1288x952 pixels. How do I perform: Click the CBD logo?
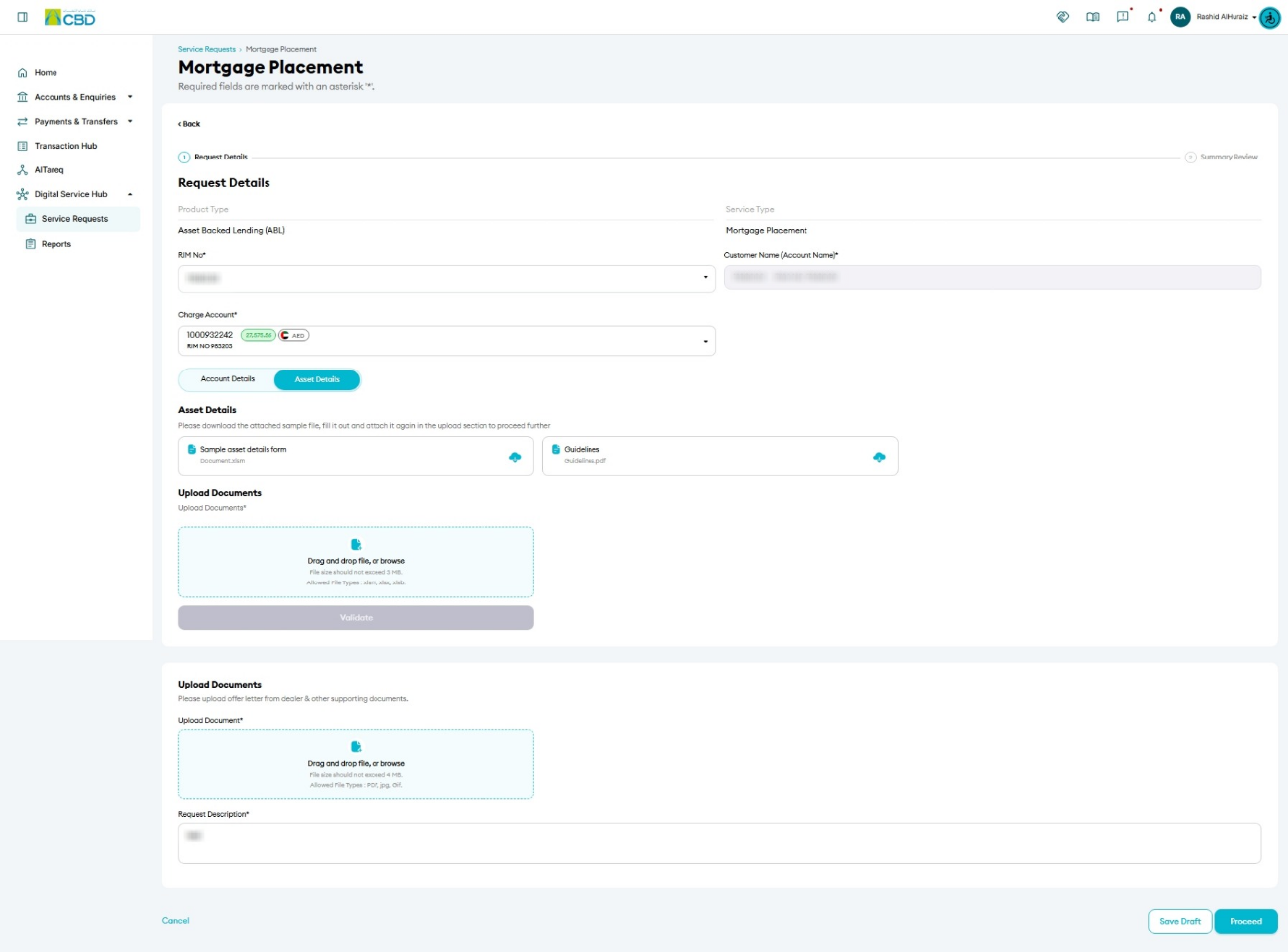70,17
